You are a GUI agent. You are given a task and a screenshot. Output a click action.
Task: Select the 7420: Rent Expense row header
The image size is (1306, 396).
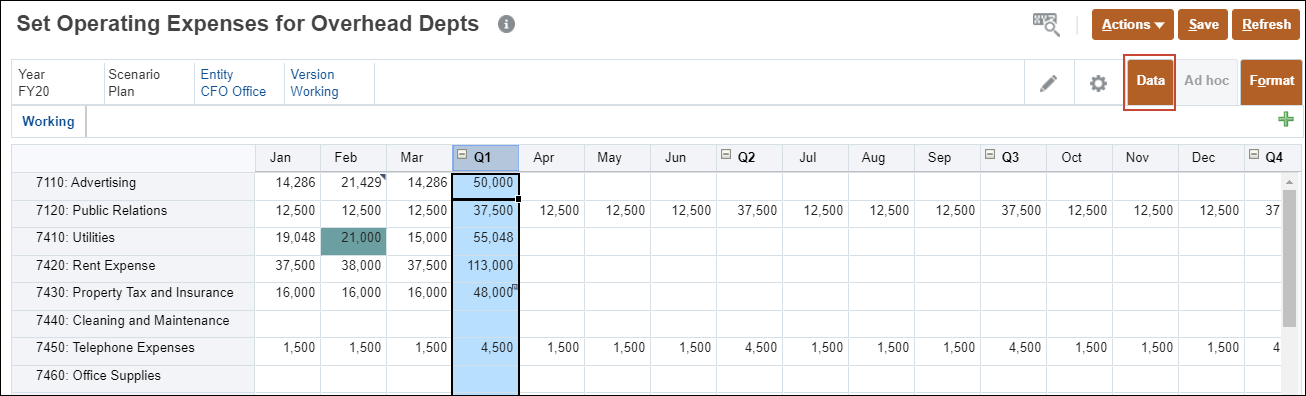pos(134,267)
